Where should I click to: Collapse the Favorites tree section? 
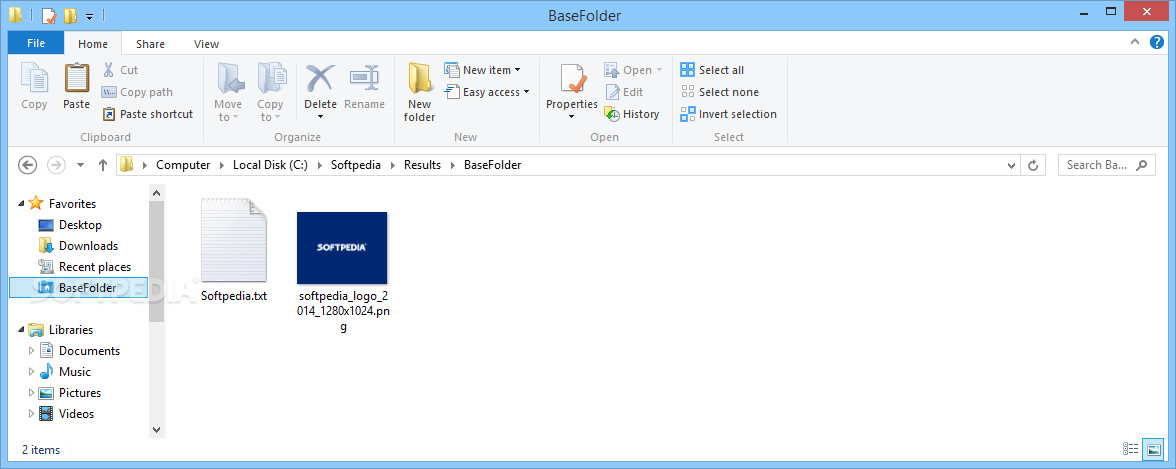pos(20,204)
